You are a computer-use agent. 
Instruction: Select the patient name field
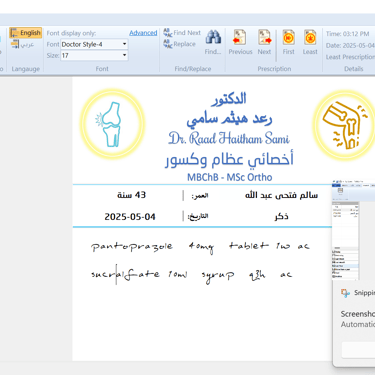coord(281,195)
